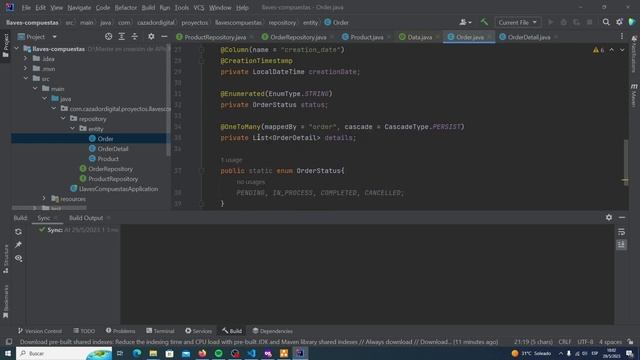The width and height of the screenshot is (640, 360).
Task: Select OrderDetail class in project tree
Action: click(113, 149)
